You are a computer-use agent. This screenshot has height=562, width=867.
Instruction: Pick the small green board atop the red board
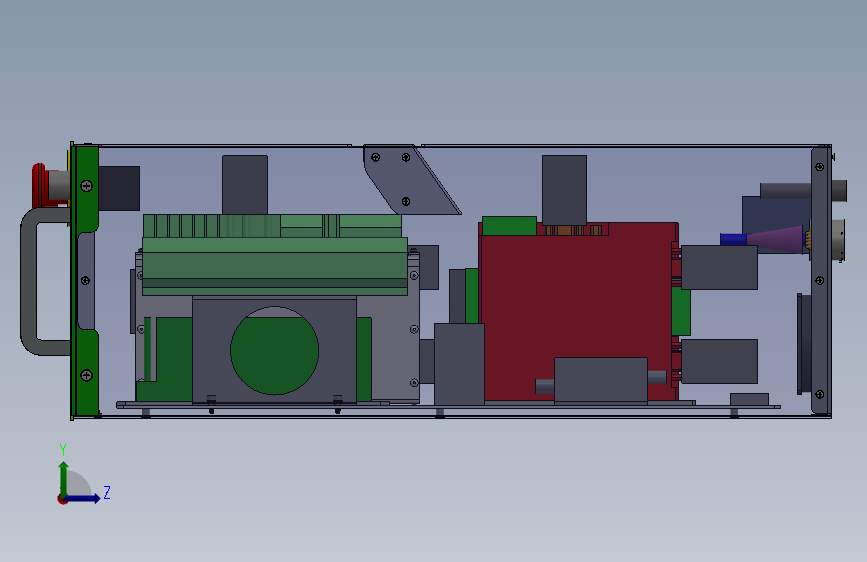[x=509, y=226]
